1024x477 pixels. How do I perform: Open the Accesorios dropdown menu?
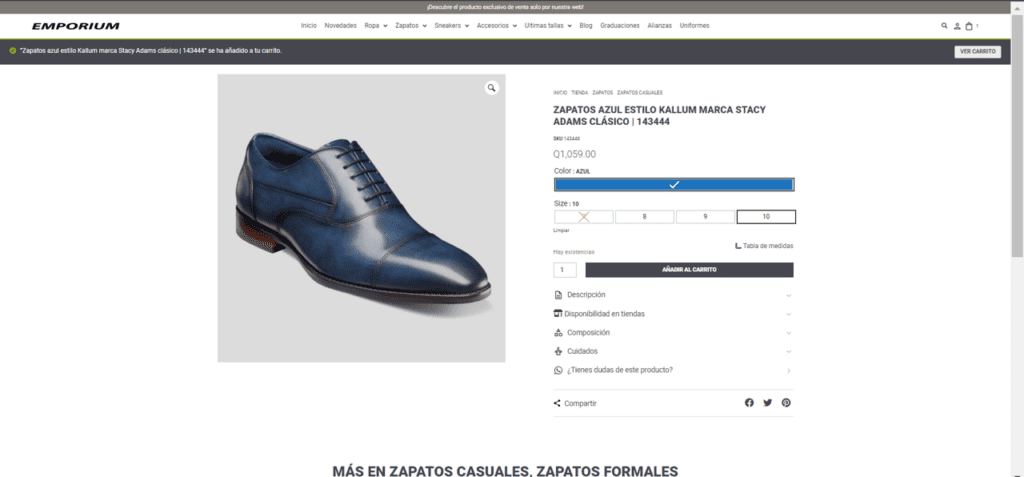click(x=497, y=26)
